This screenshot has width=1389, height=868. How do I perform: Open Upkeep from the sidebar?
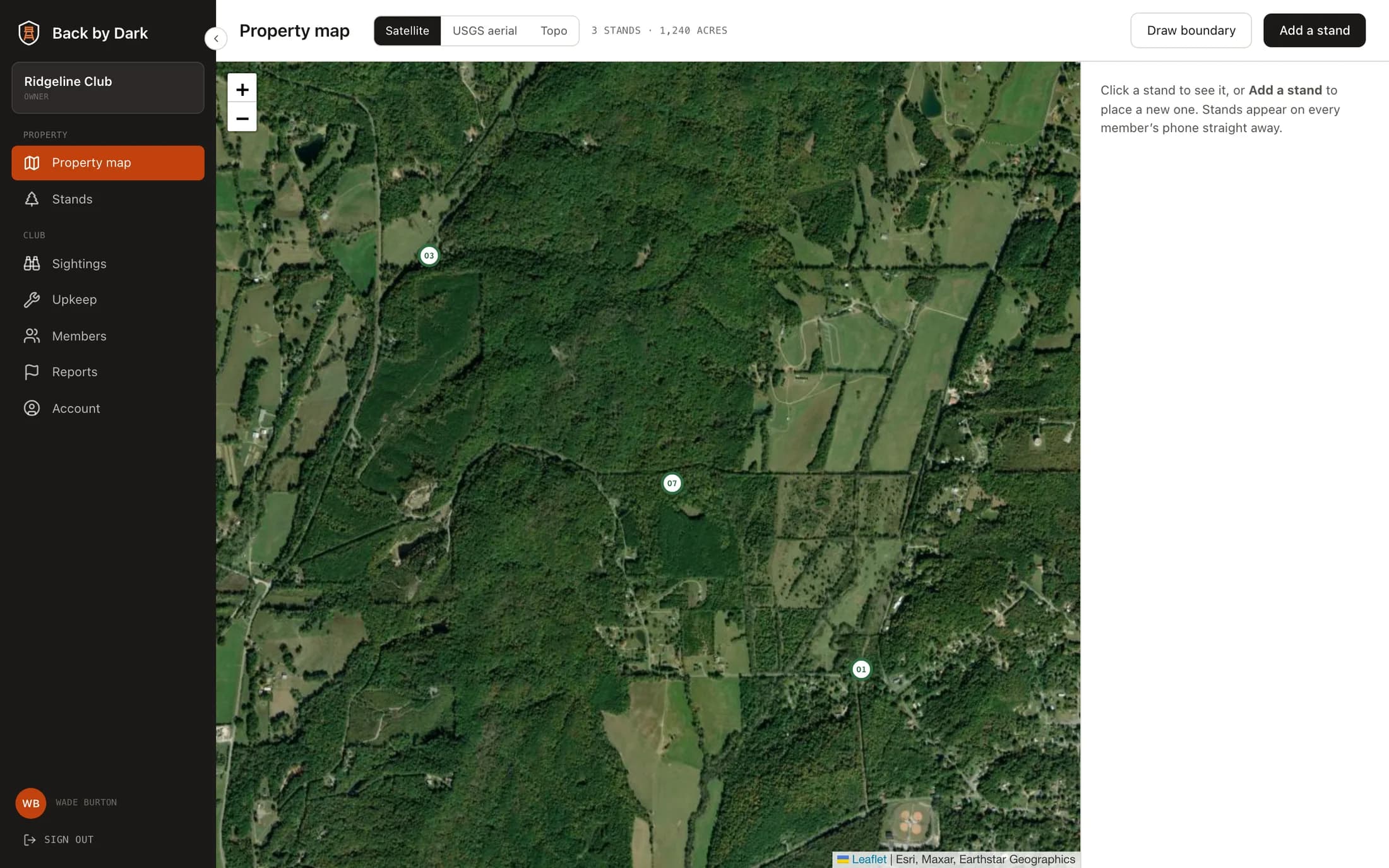coord(108,300)
